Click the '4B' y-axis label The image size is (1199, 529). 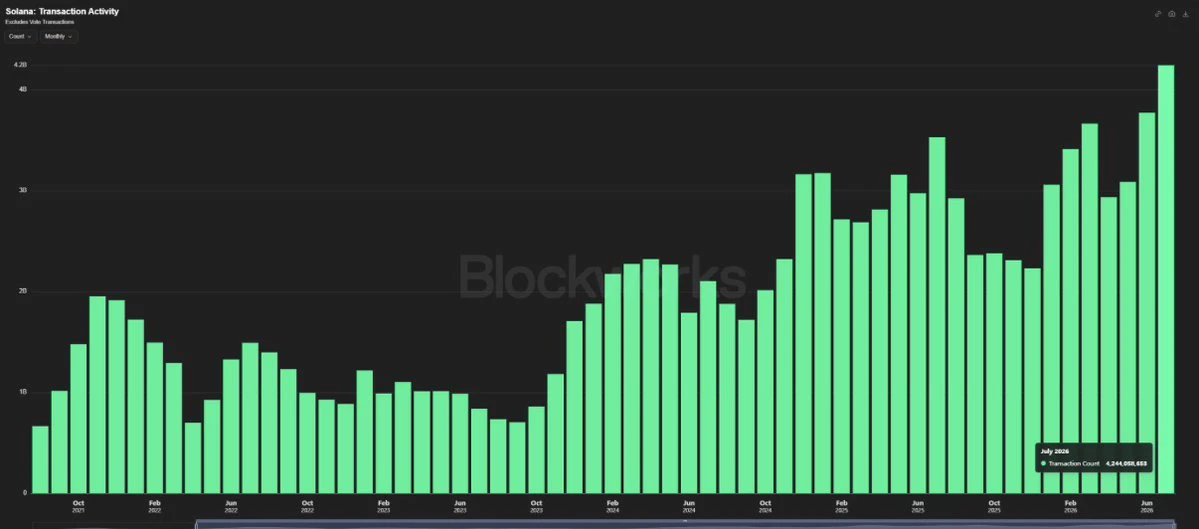23,89
